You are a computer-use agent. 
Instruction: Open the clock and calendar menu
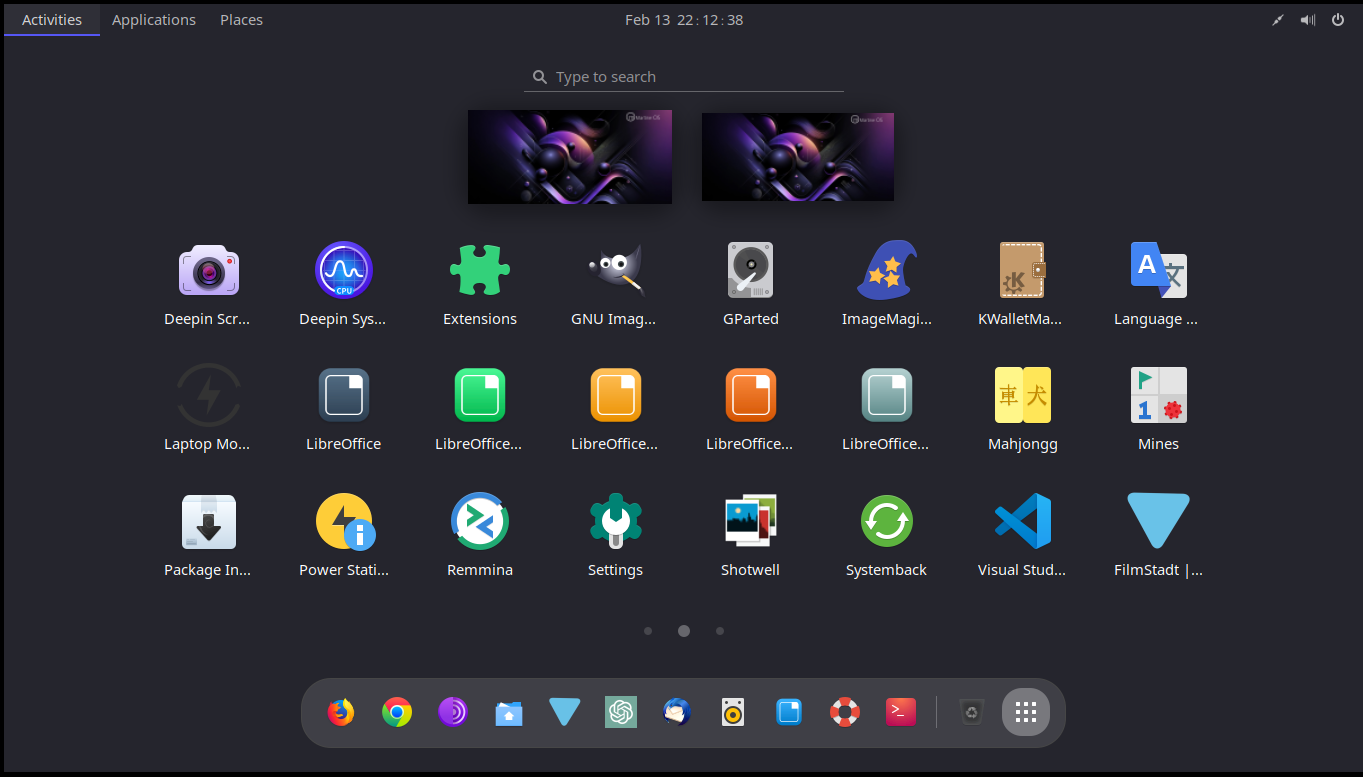click(x=684, y=20)
